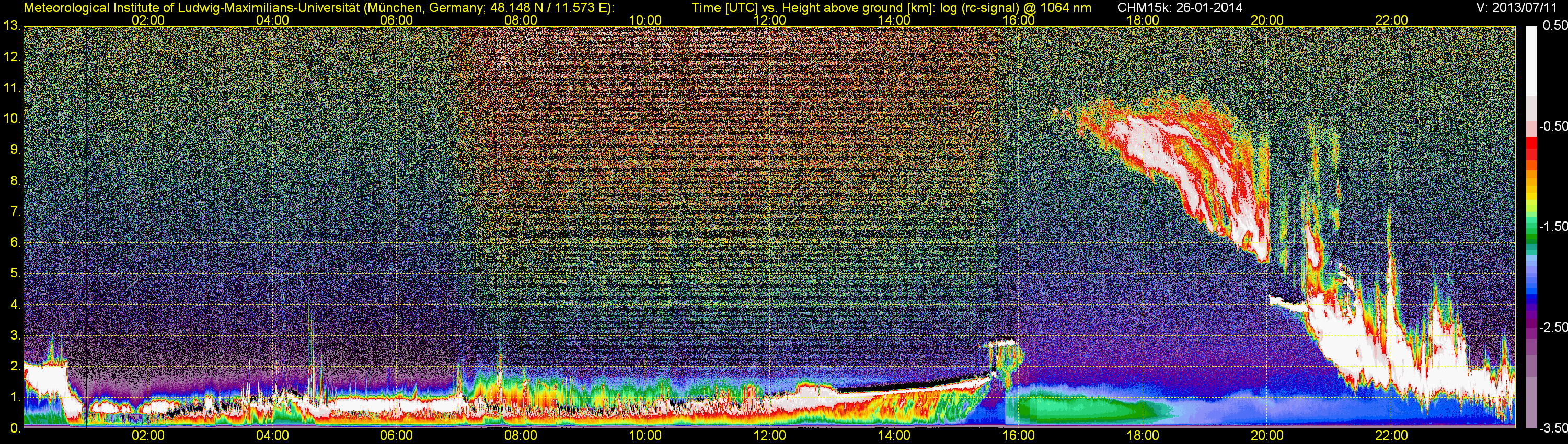Image resolution: width=1568 pixels, height=444 pixels.
Task: Click the 06:00 label on the bottom time axis
Action: pyautogui.click(x=396, y=436)
